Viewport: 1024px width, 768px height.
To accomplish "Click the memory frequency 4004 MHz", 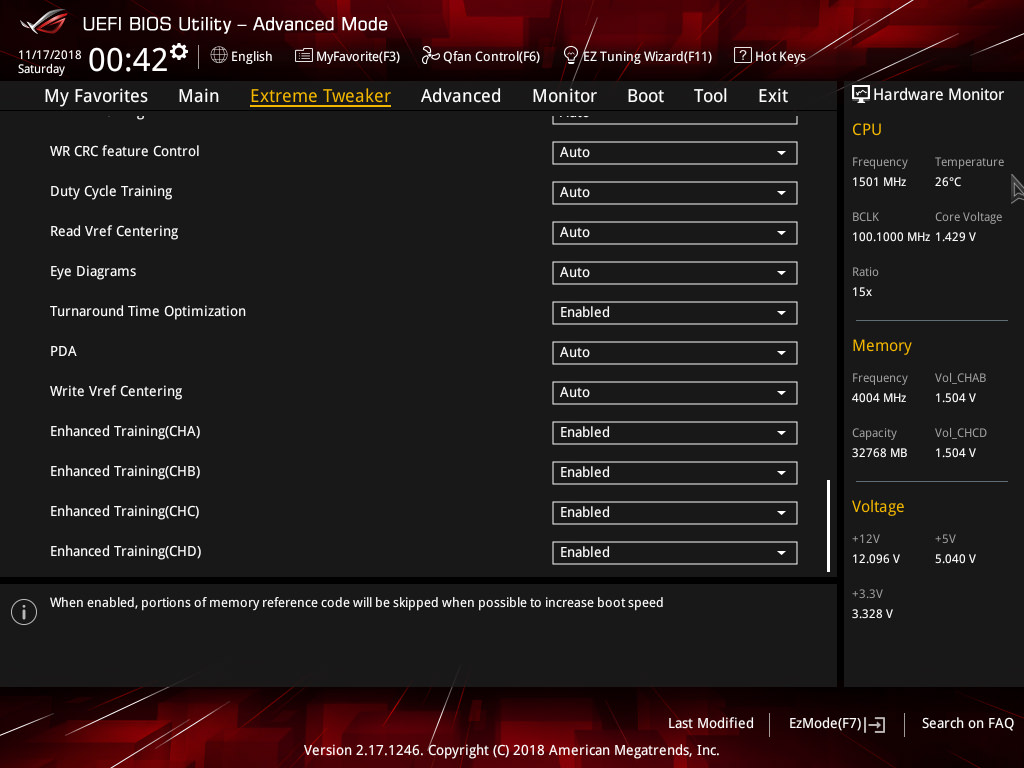I will coord(879,398).
